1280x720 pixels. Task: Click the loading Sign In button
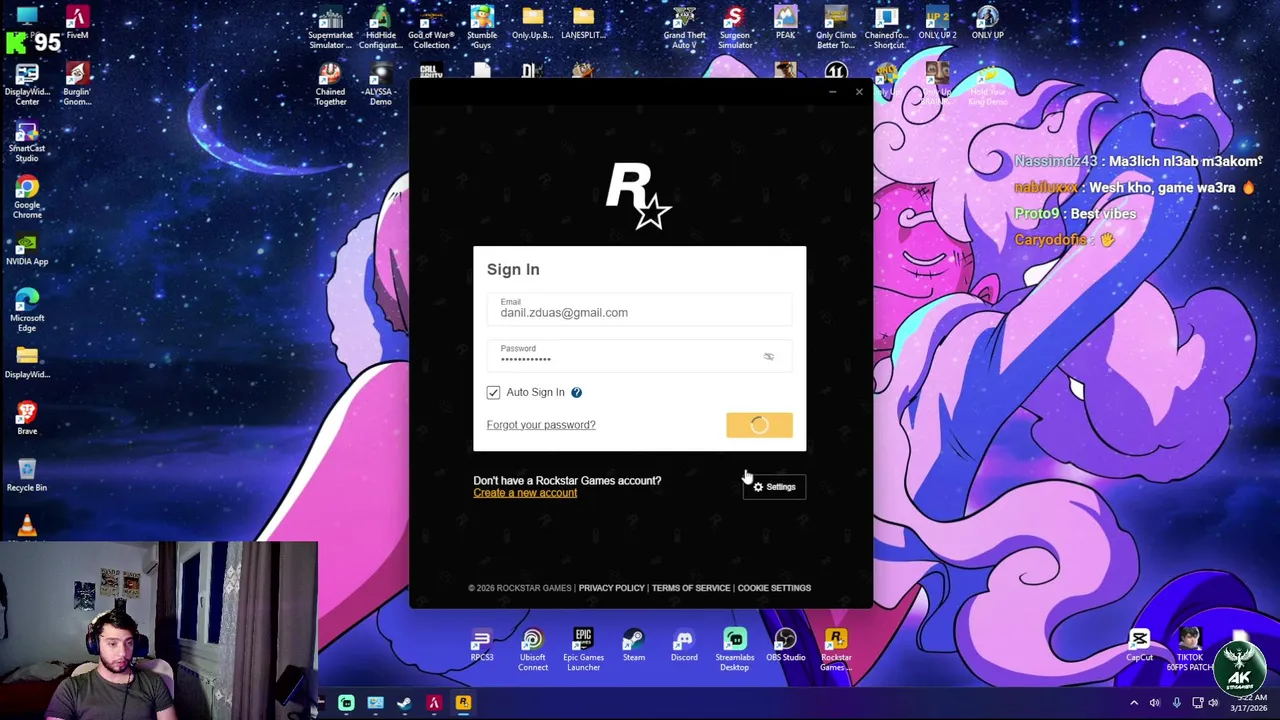759,425
